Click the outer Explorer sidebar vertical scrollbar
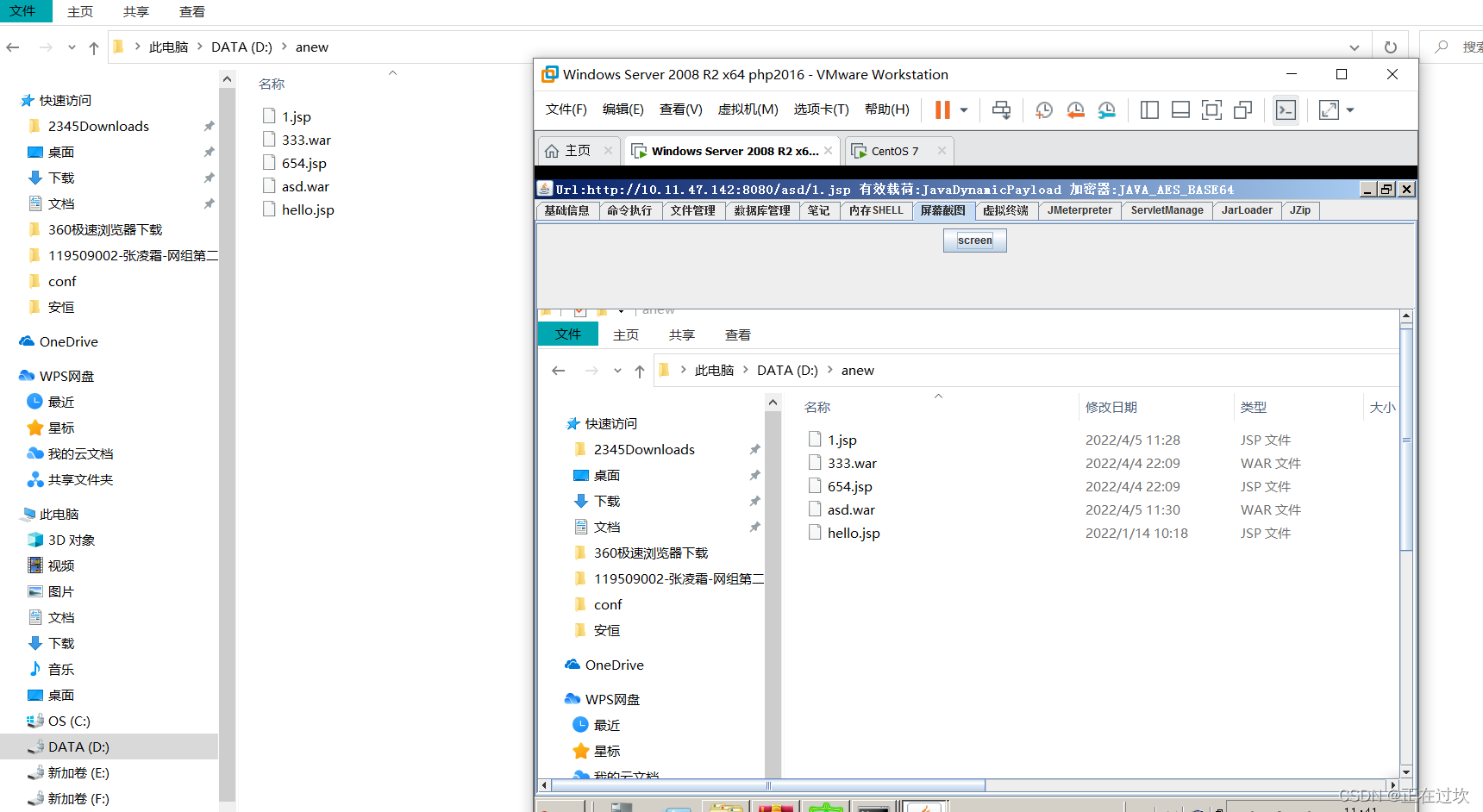The image size is (1483, 812). [227, 444]
